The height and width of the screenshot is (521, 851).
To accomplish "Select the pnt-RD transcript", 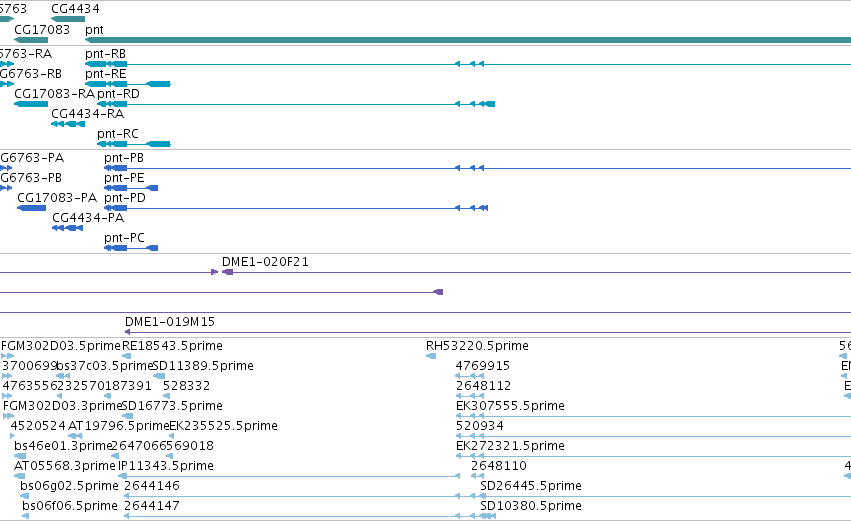I will [296, 104].
